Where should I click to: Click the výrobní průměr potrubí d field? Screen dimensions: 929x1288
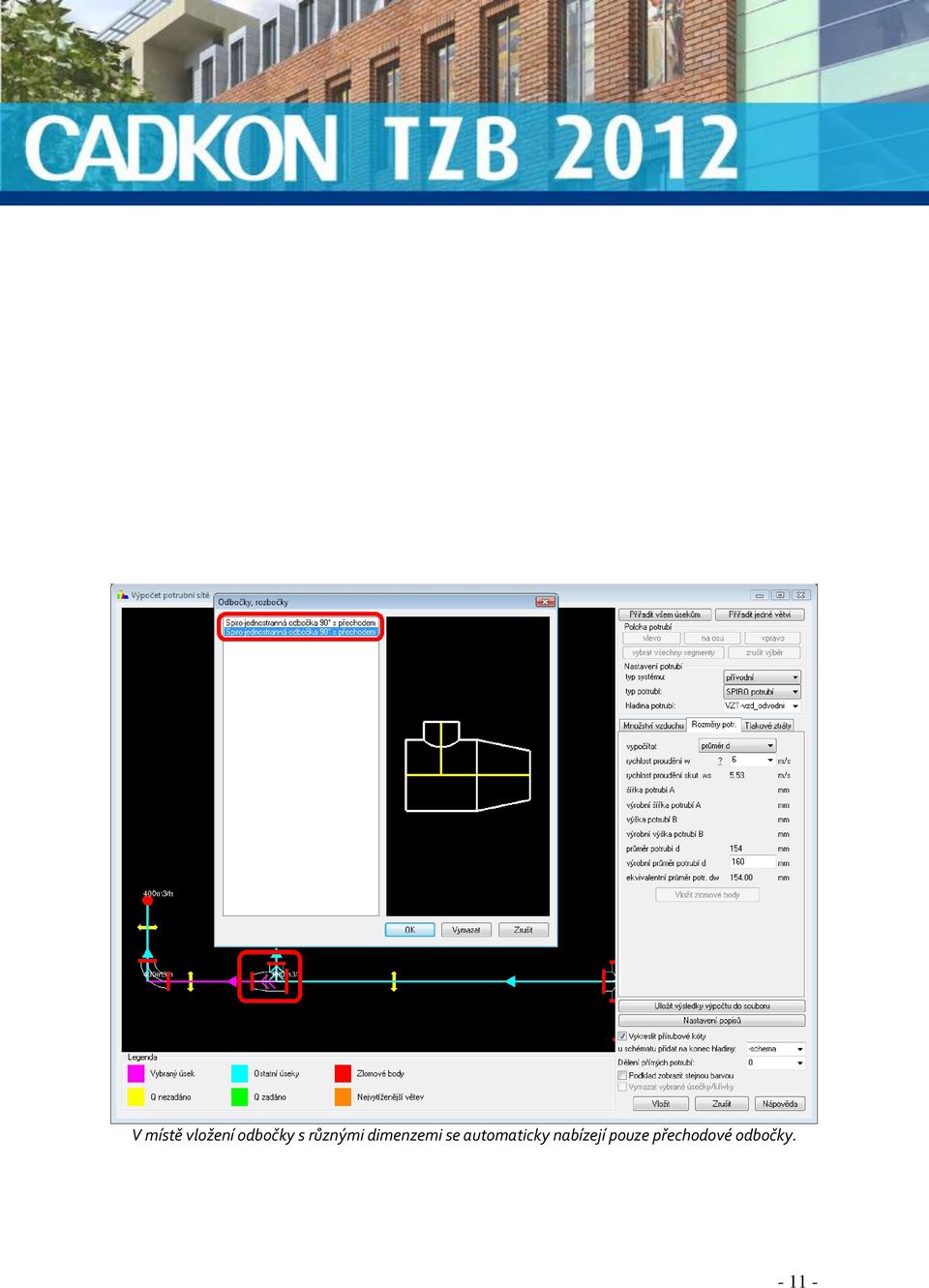coord(752,862)
